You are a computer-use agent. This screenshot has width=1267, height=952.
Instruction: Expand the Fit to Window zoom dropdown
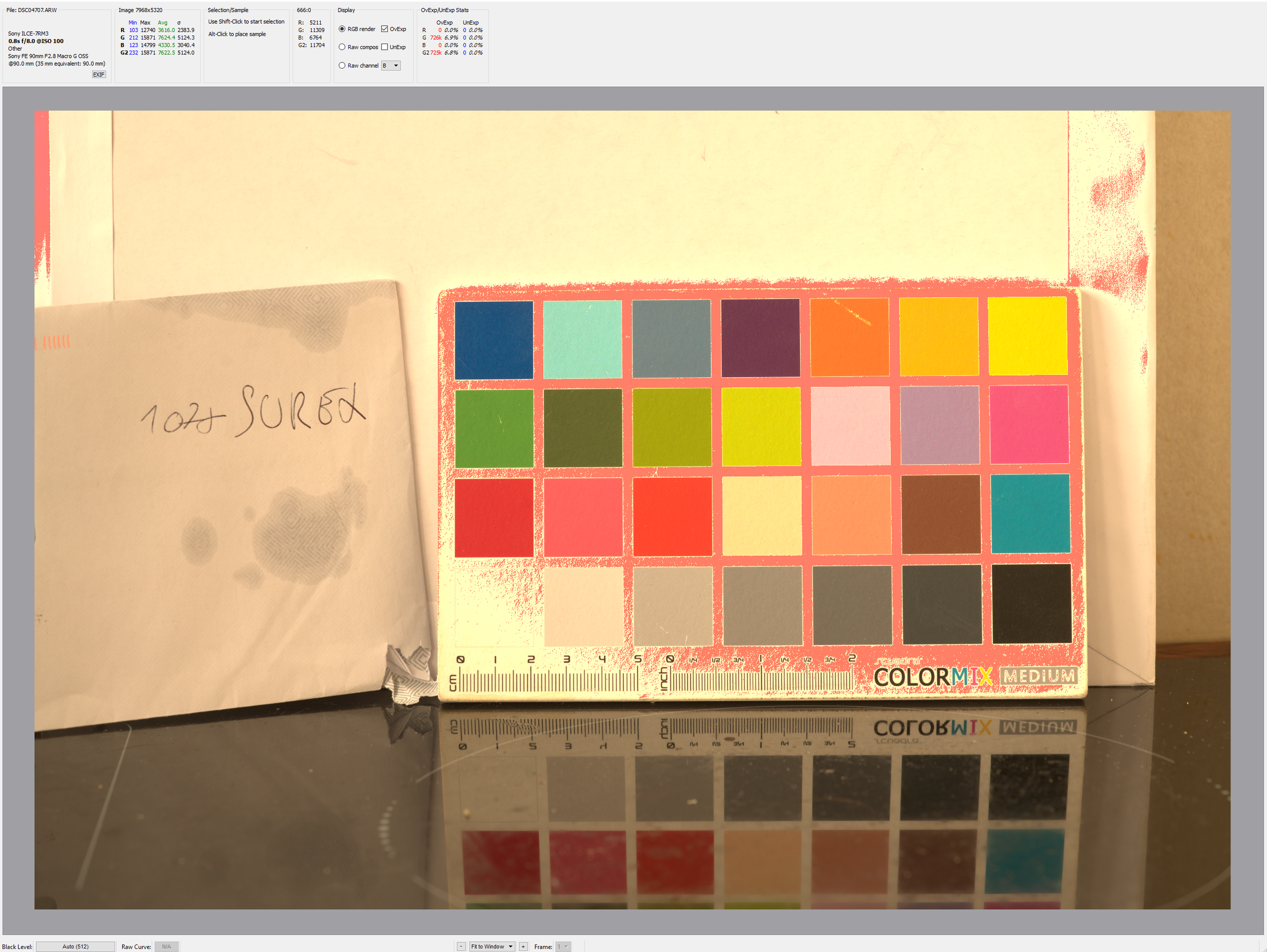point(492,946)
